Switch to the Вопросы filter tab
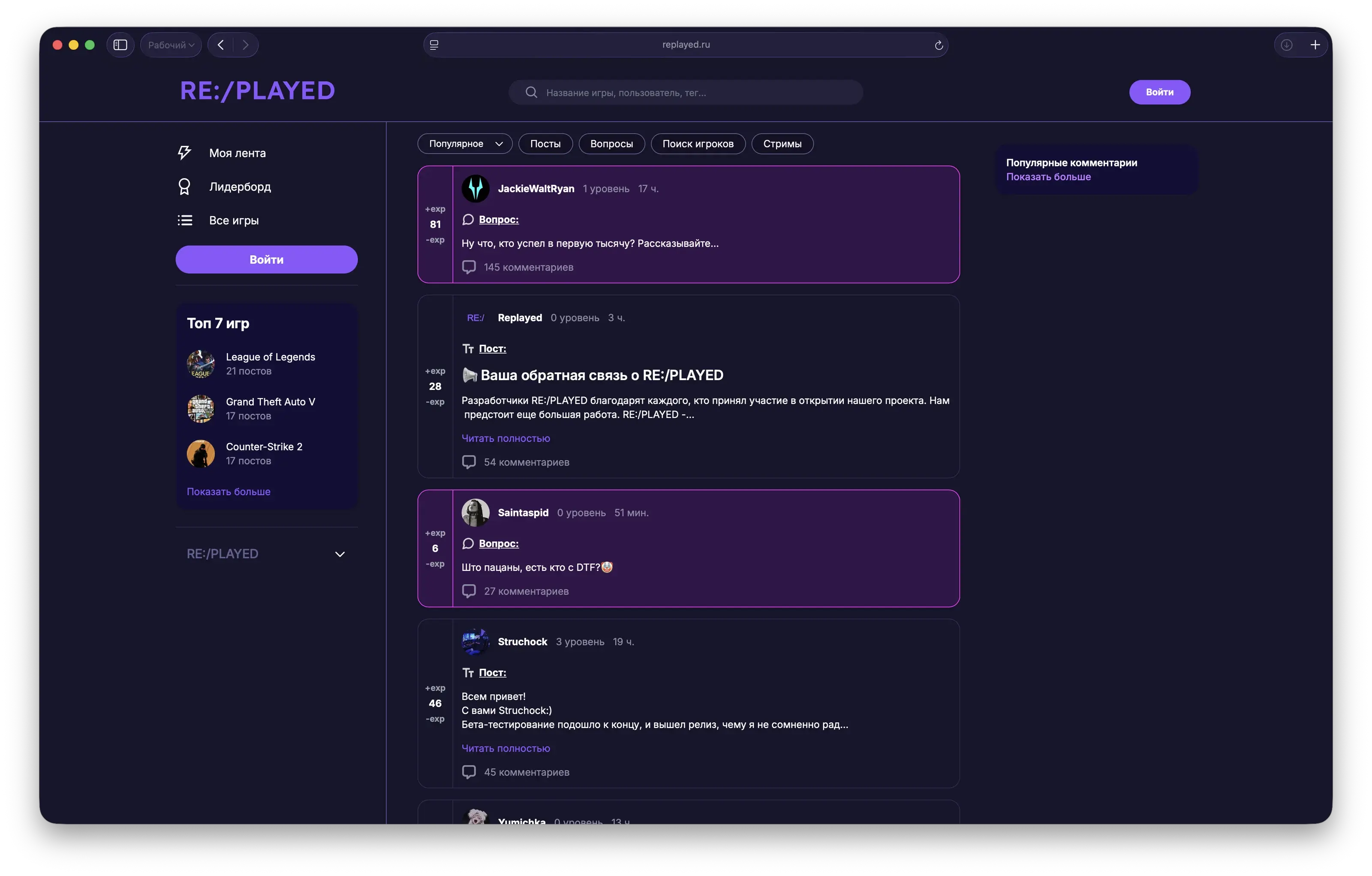1372x876 pixels. pyautogui.click(x=611, y=144)
